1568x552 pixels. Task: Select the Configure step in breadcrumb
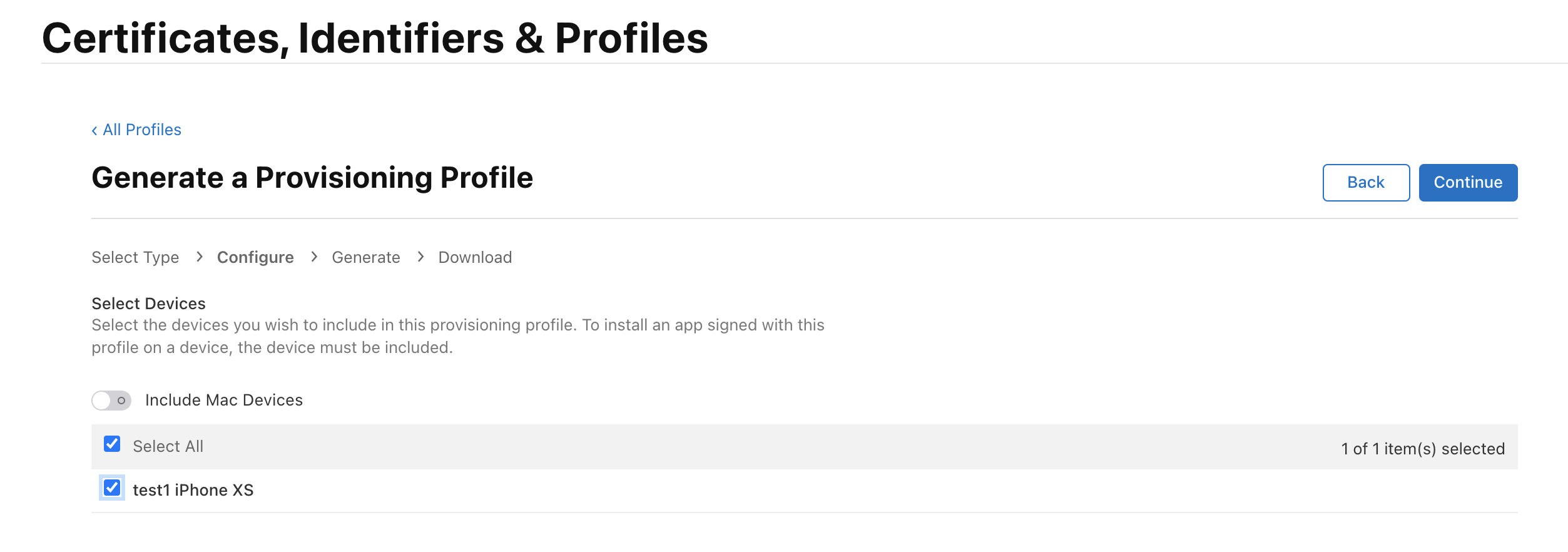click(x=255, y=257)
